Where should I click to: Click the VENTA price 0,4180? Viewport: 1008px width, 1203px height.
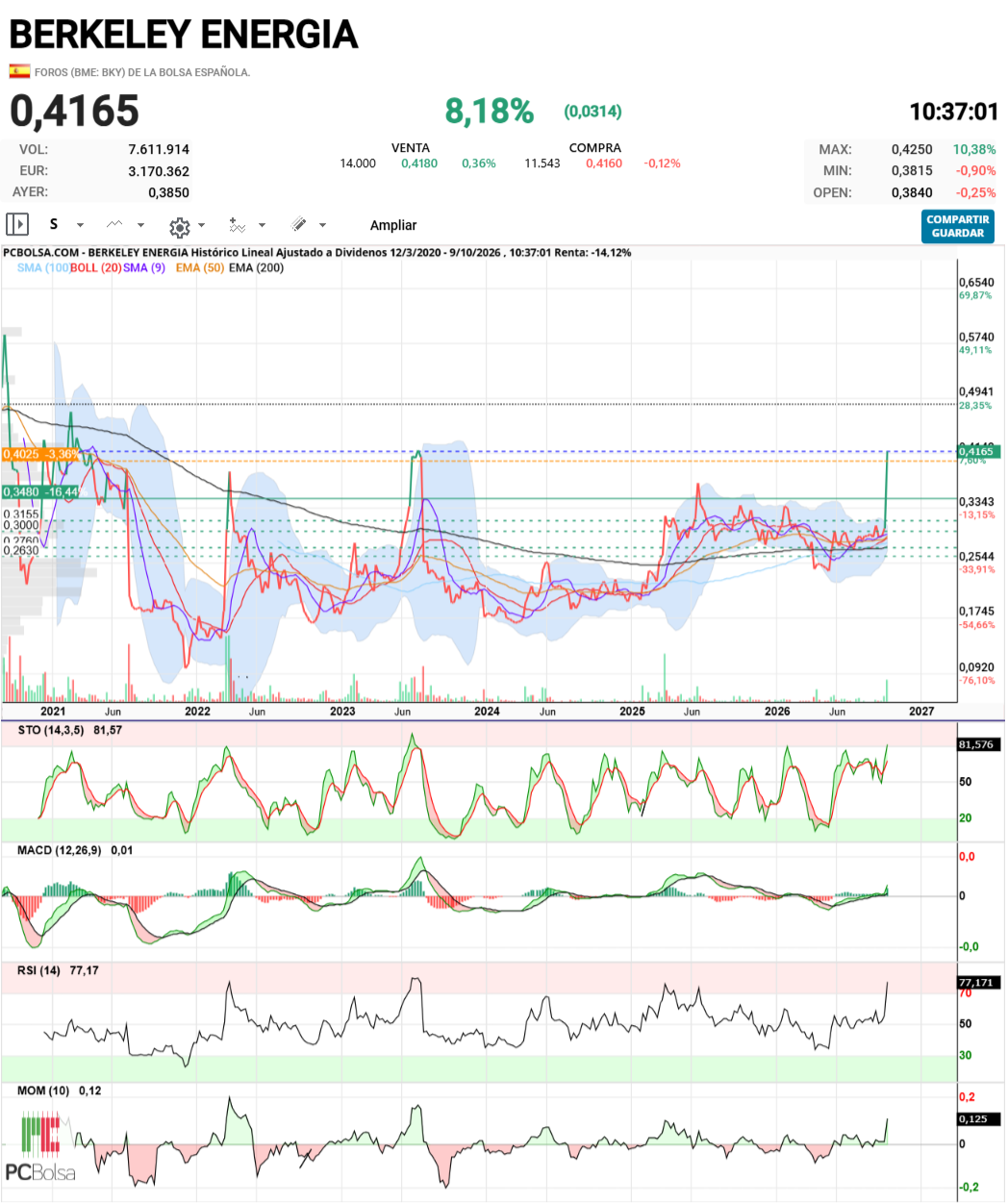click(419, 163)
